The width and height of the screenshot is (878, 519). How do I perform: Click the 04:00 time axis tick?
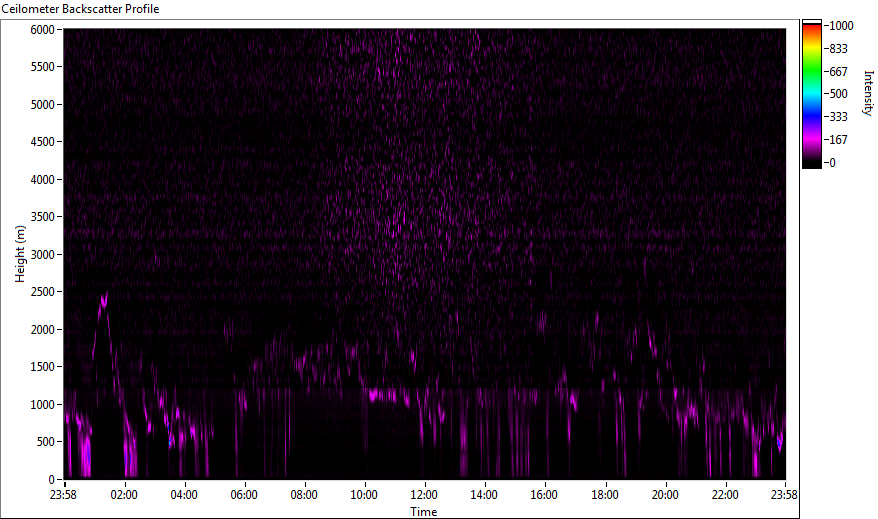(x=184, y=495)
